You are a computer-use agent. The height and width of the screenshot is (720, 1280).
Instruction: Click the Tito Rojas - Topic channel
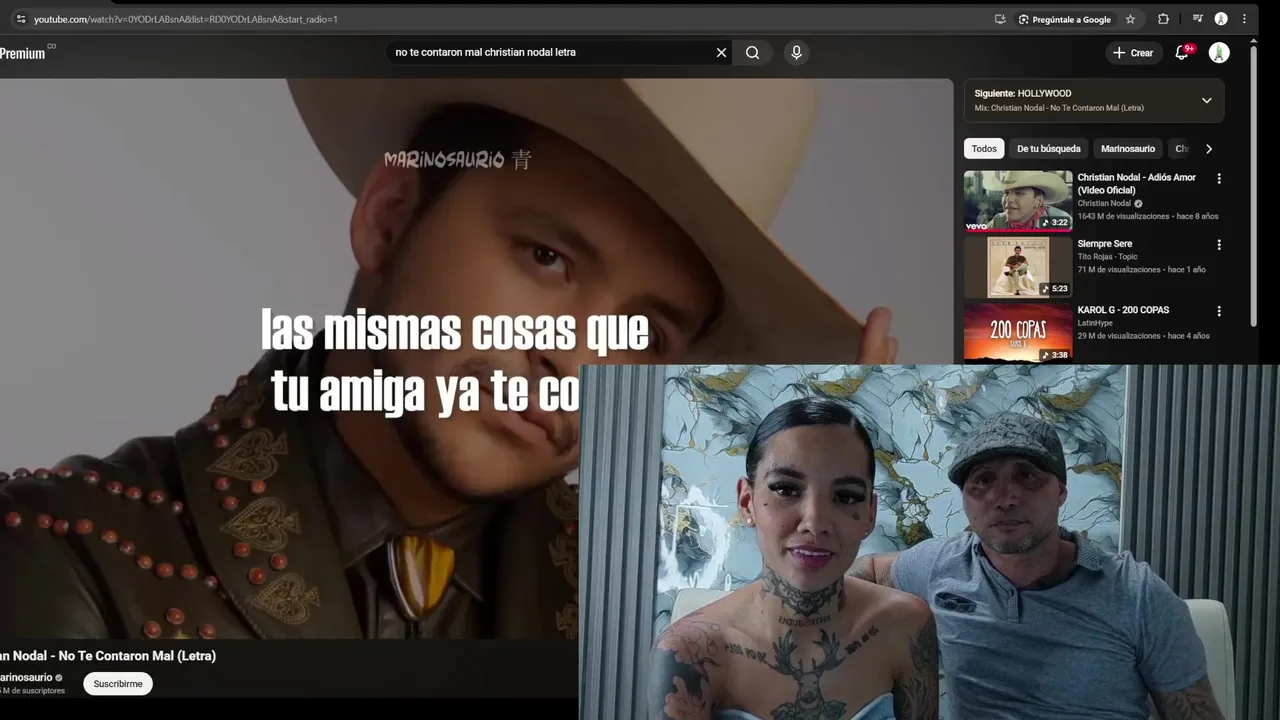click(x=1107, y=257)
